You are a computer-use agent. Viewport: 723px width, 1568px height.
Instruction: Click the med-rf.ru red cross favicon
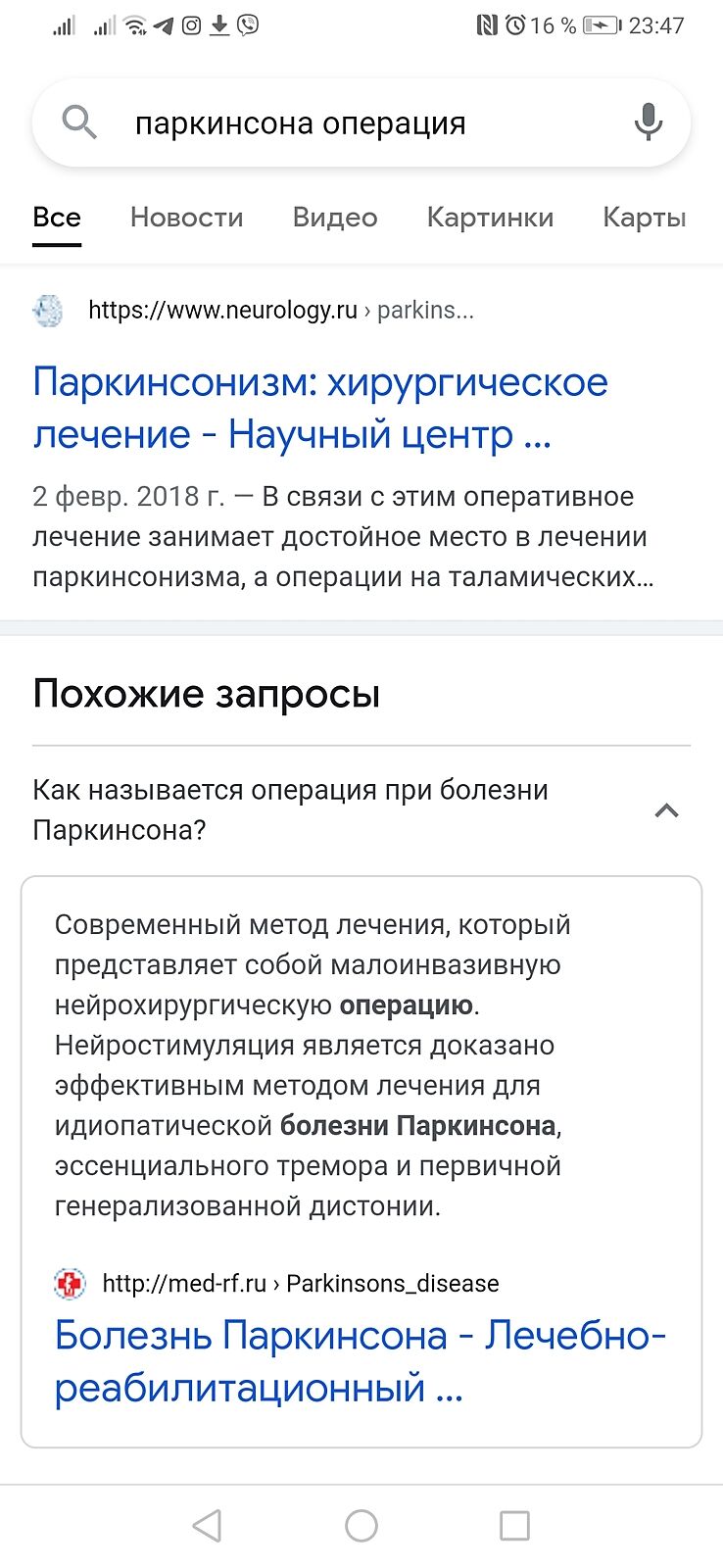pos(70,1283)
